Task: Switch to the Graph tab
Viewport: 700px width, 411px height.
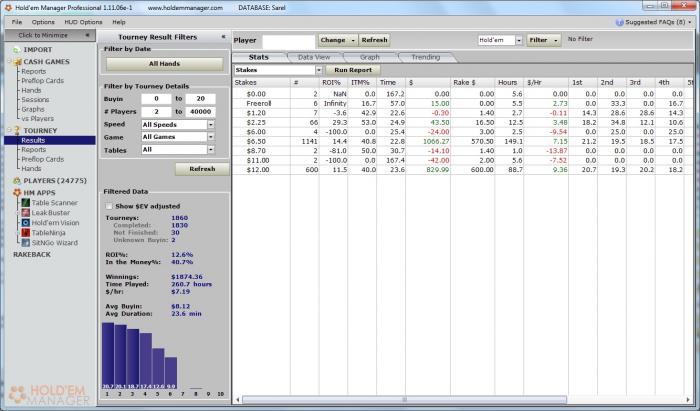Action: point(369,57)
